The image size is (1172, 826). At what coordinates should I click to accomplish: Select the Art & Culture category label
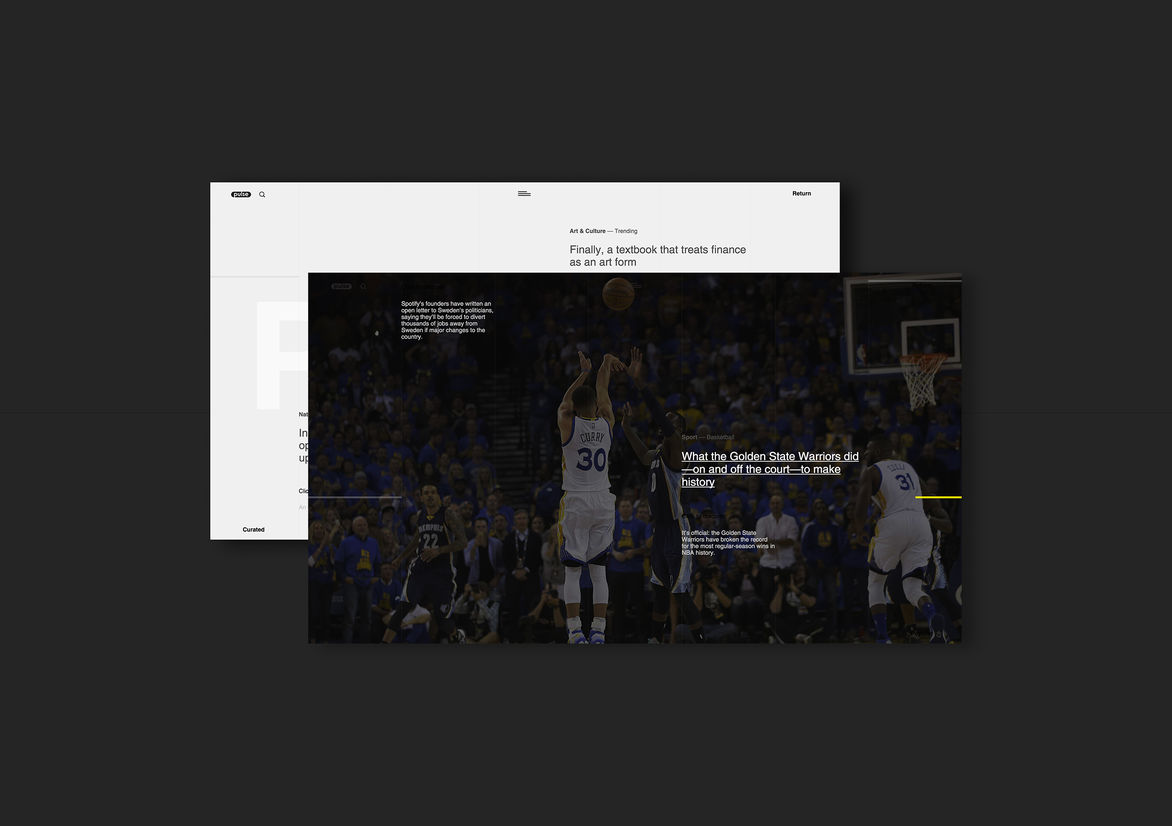pos(587,231)
